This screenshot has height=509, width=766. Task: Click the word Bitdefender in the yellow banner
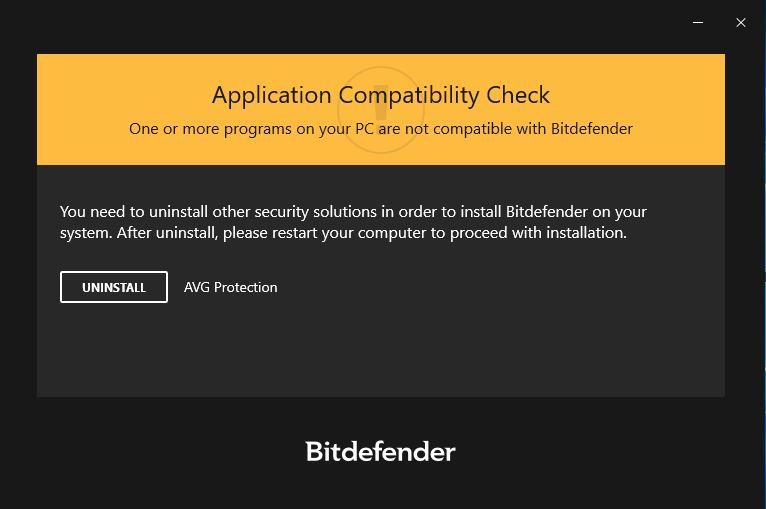point(592,128)
